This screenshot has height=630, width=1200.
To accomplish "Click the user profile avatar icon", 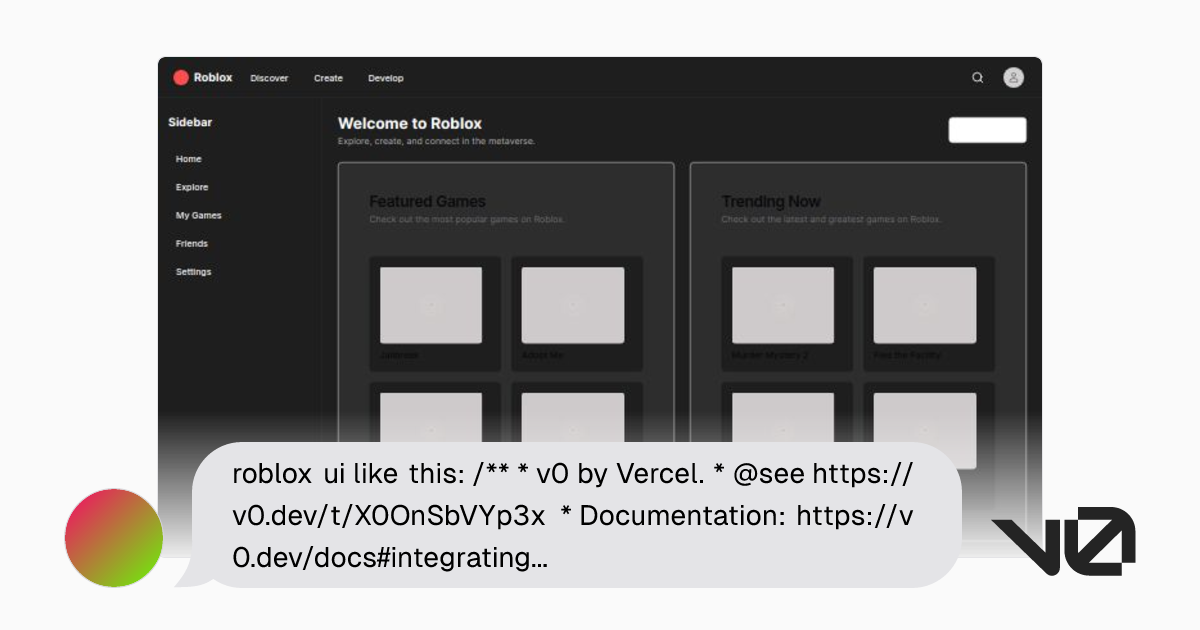I will click(x=1013, y=77).
